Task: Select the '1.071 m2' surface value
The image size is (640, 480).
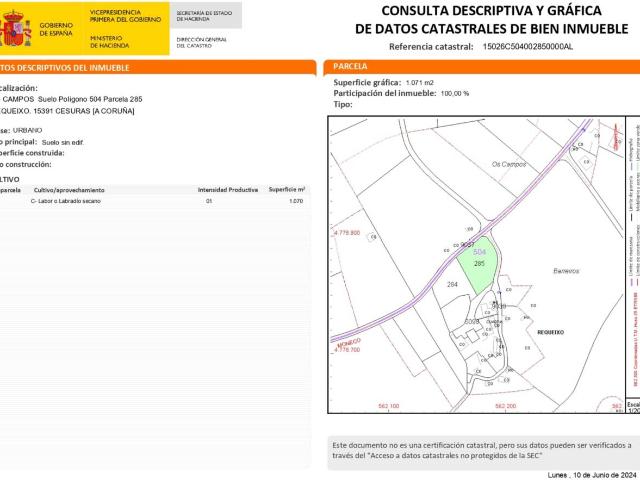Action: (x=420, y=82)
